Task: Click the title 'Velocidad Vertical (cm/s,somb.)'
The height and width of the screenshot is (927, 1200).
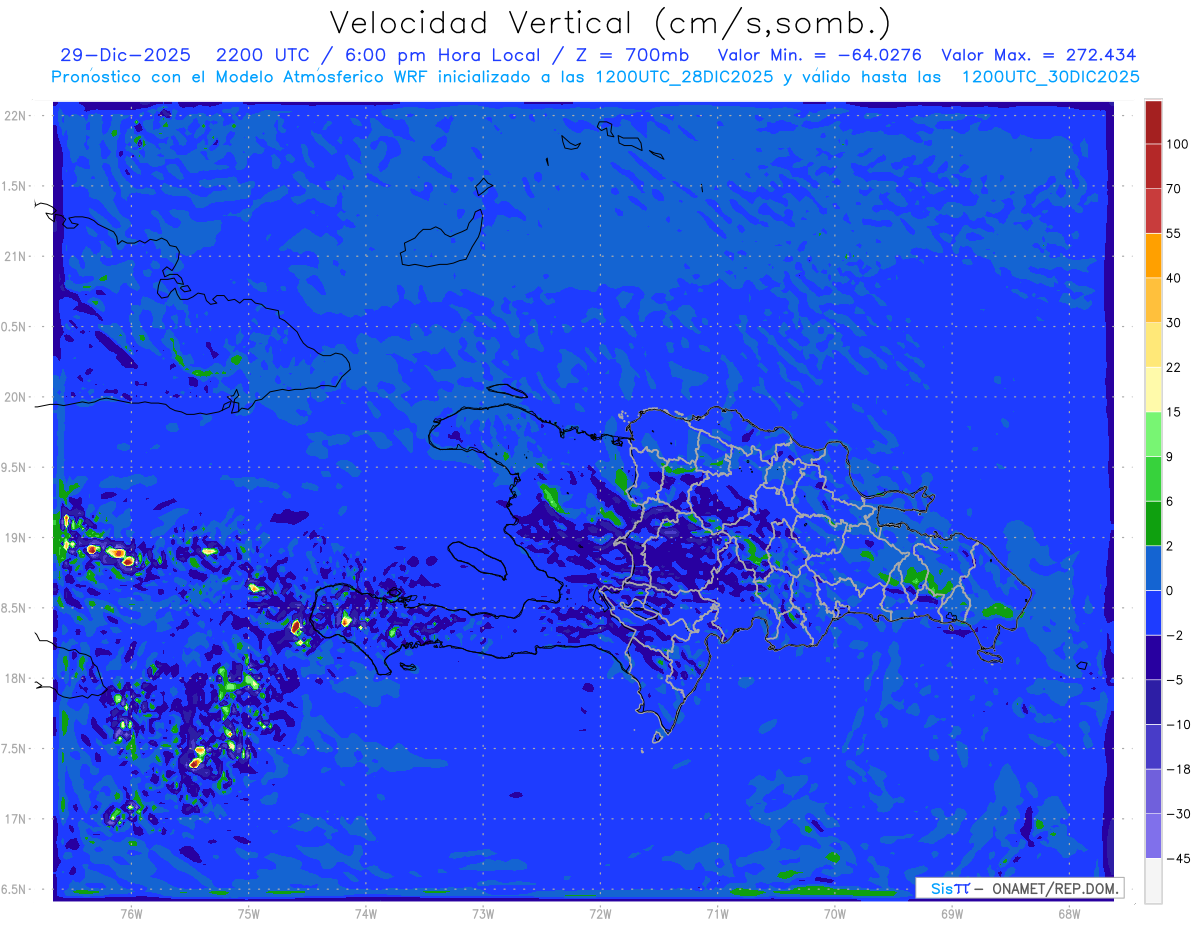Action: coord(610,23)
